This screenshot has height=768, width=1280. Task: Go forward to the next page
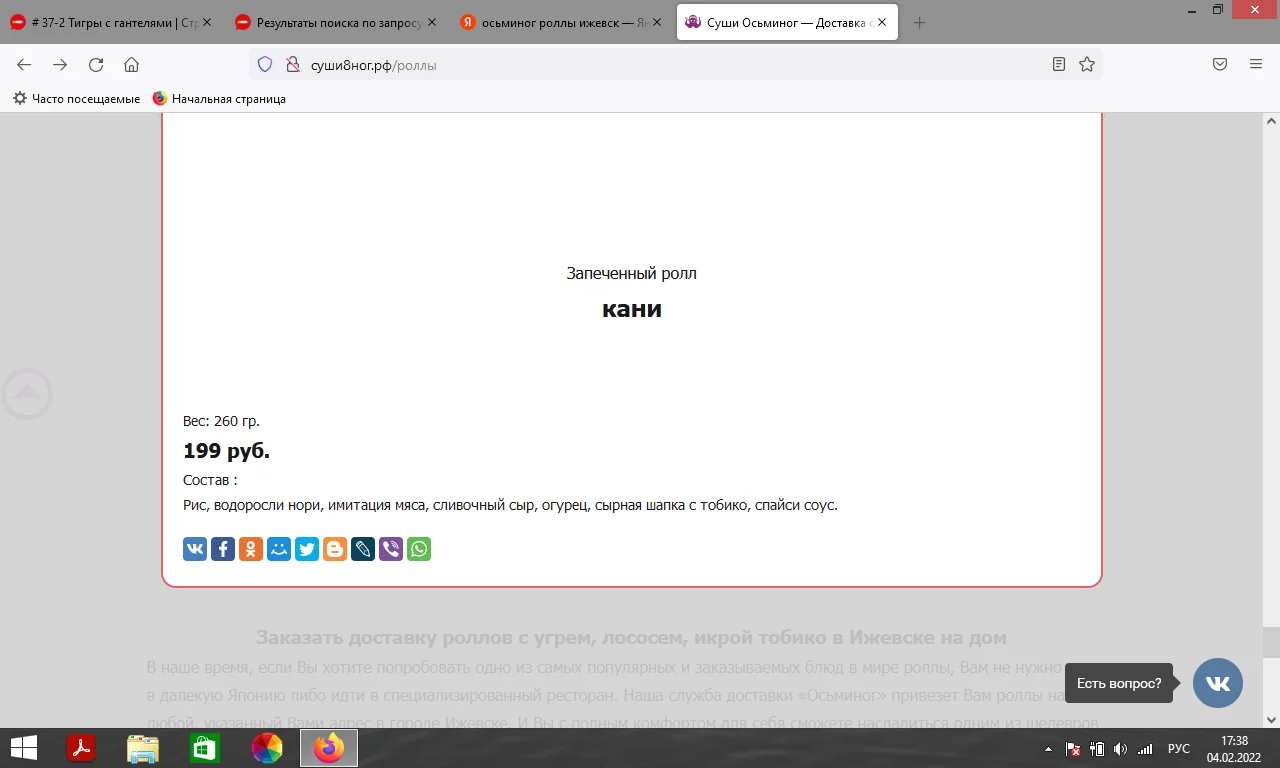(60, 65)
